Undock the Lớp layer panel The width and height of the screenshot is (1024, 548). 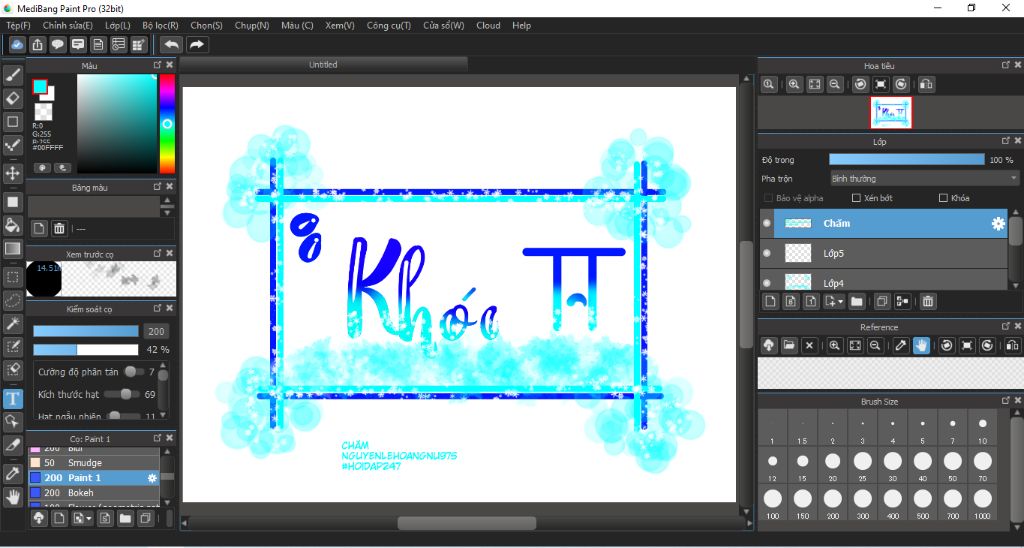click(x=1006, y=141)
